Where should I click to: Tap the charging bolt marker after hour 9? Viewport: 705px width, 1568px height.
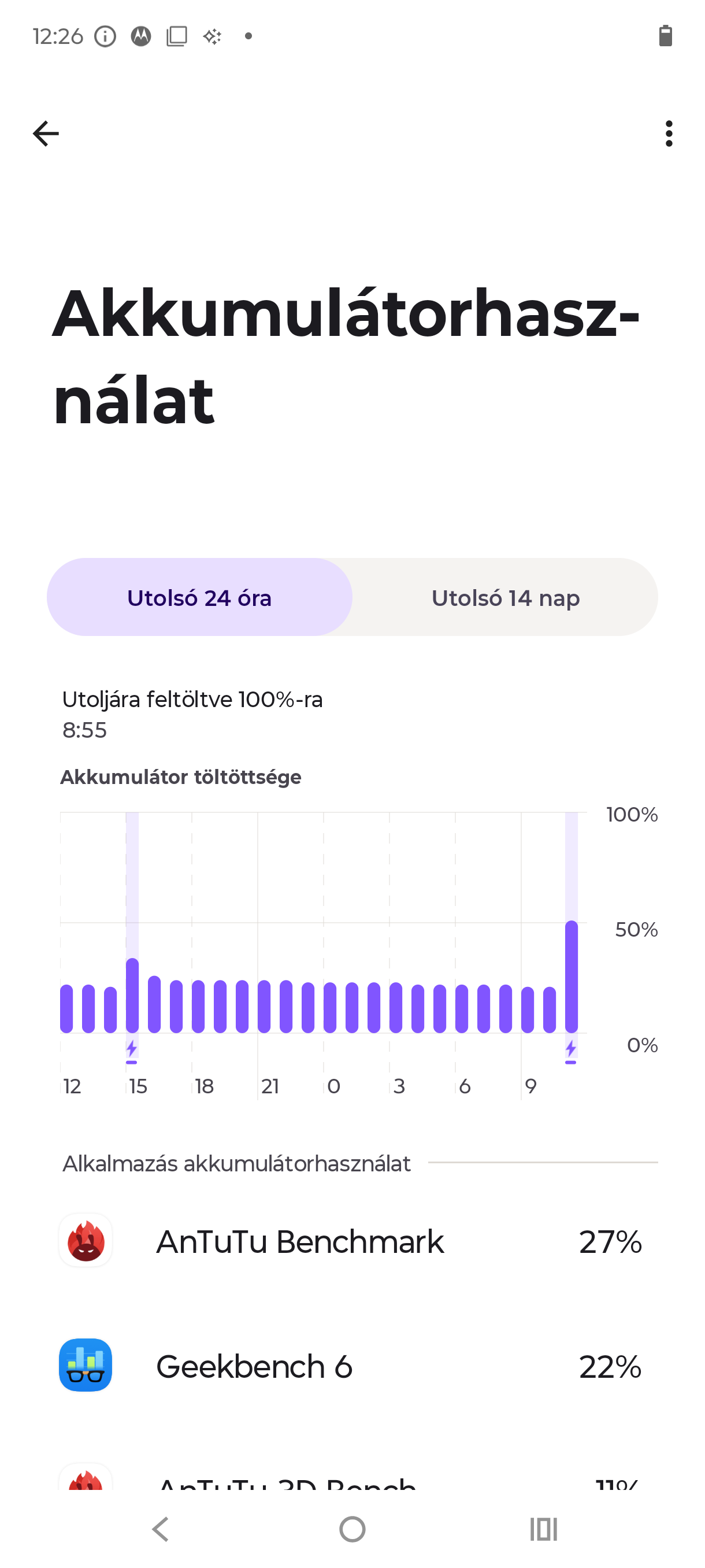tap(570, 1051)
